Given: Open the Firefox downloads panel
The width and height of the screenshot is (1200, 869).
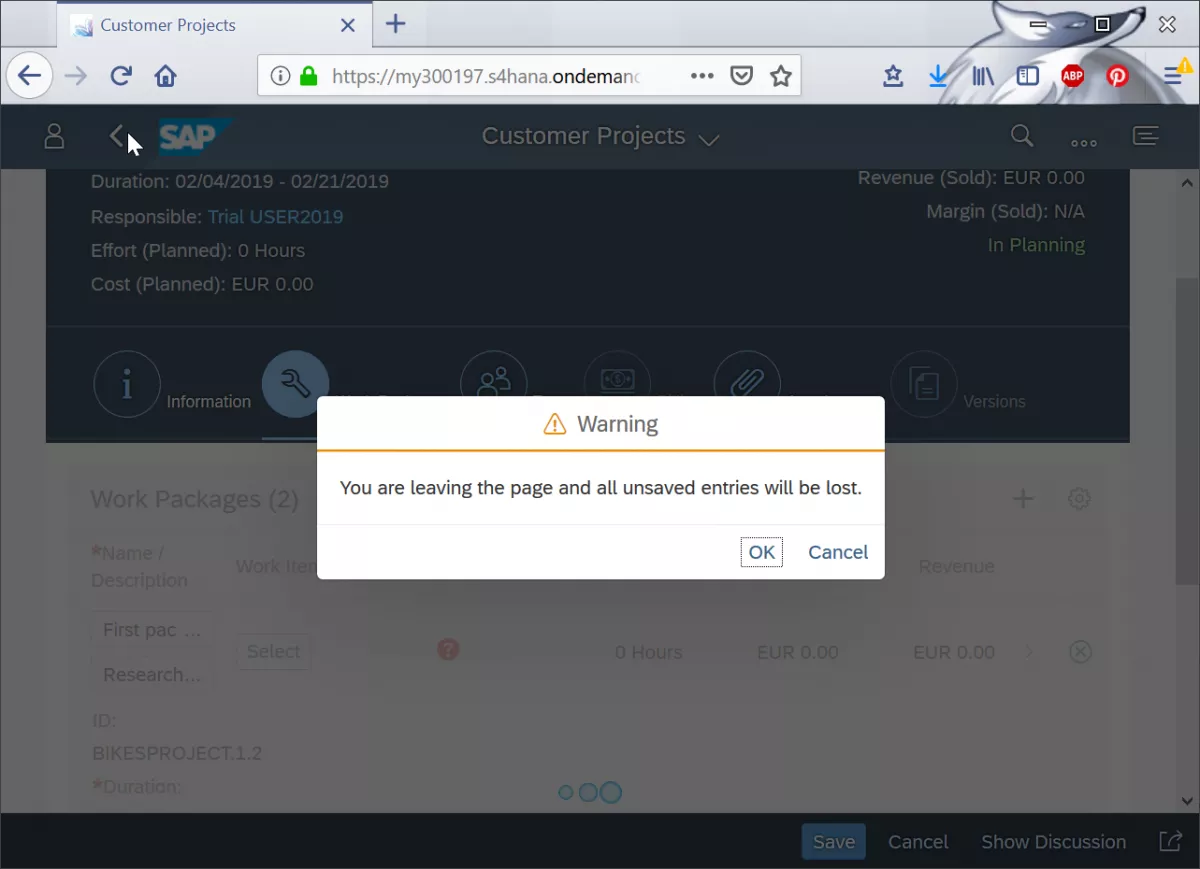Looking at the screenshot, I should [x=938, y=76].
